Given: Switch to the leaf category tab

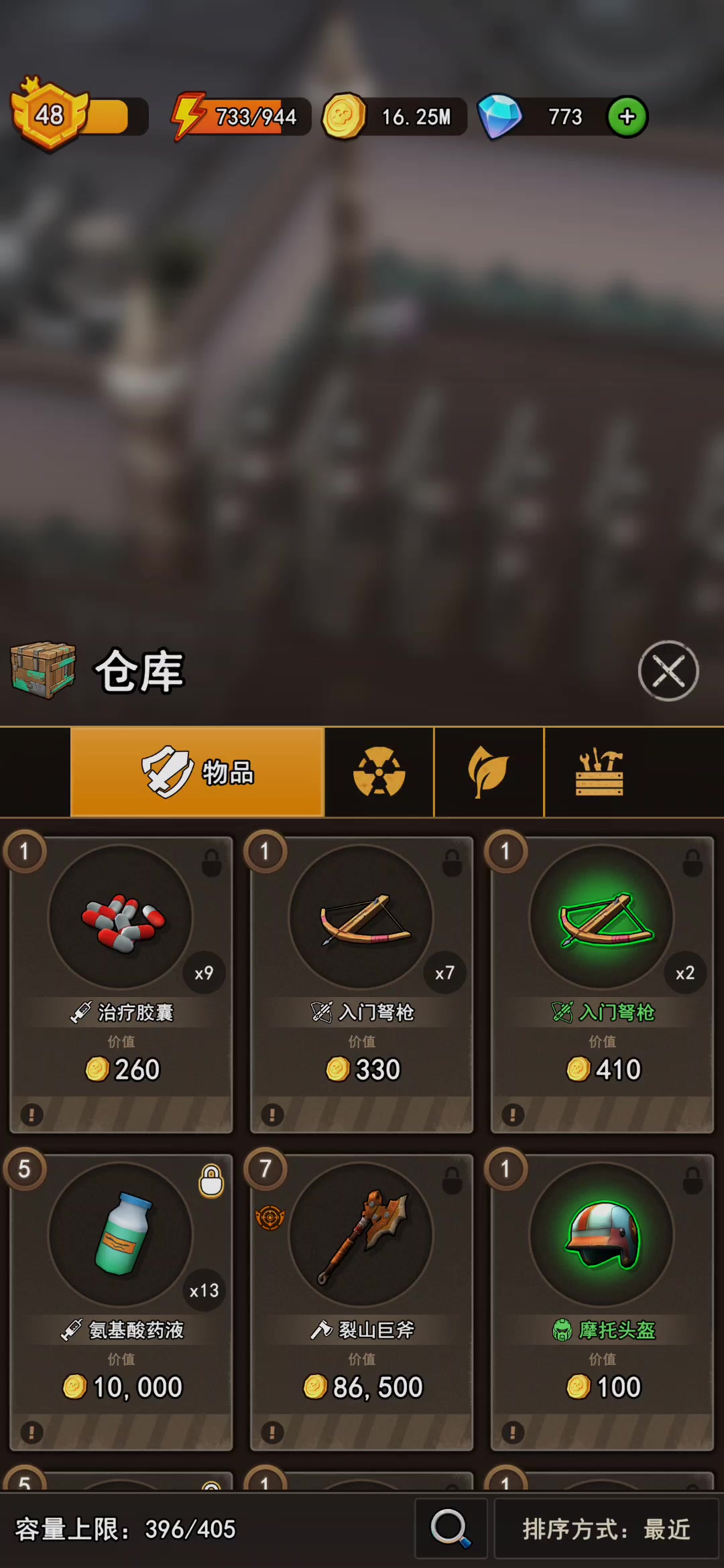Looking at the screenshot, I should (489, 772).
